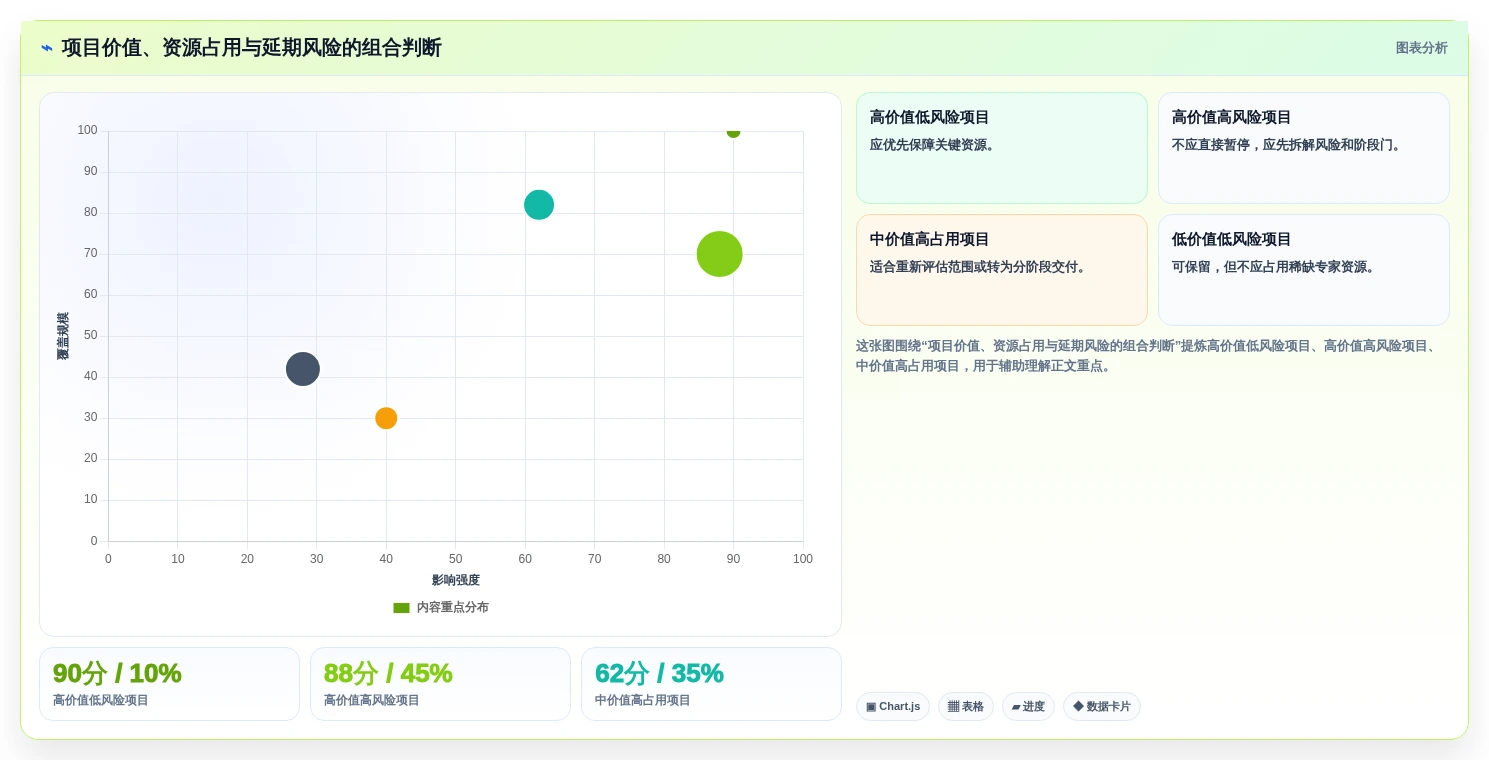Click the 高价值高风险项目 label under 88分 / 45%

(x=372, y=701)
